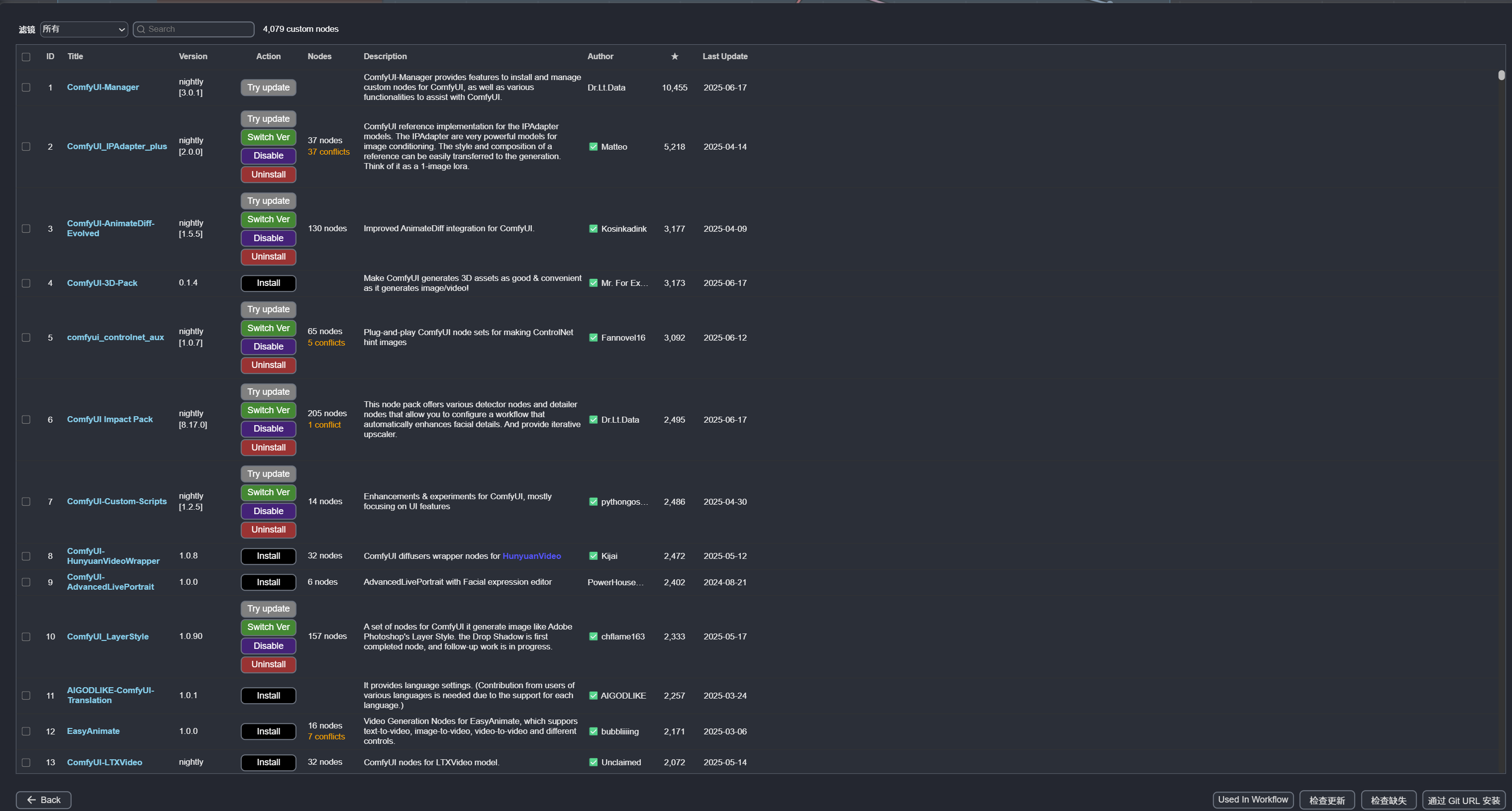Click the verified badge next to AIGODLIKE
Screen dimensions: 1512x811
coord(593,696)
